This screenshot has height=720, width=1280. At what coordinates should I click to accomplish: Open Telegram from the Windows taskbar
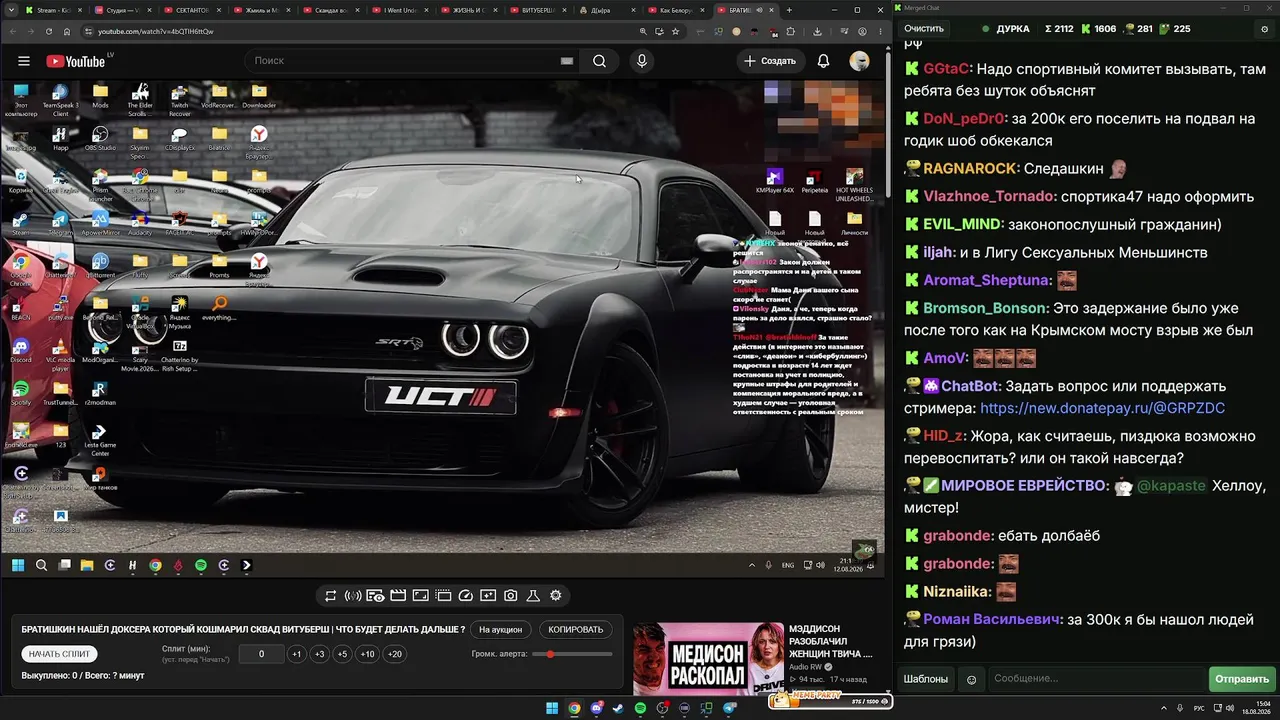tap(730, 708)
